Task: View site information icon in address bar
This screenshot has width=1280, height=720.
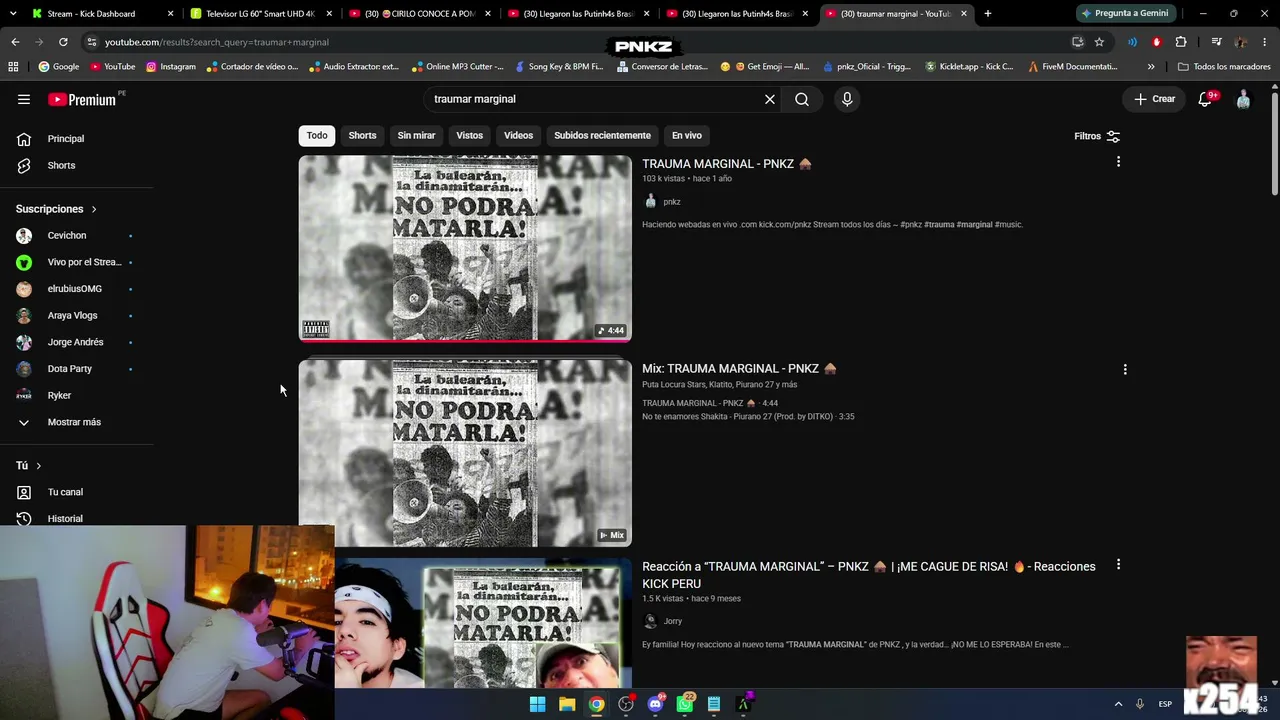Action: (92, 42)
